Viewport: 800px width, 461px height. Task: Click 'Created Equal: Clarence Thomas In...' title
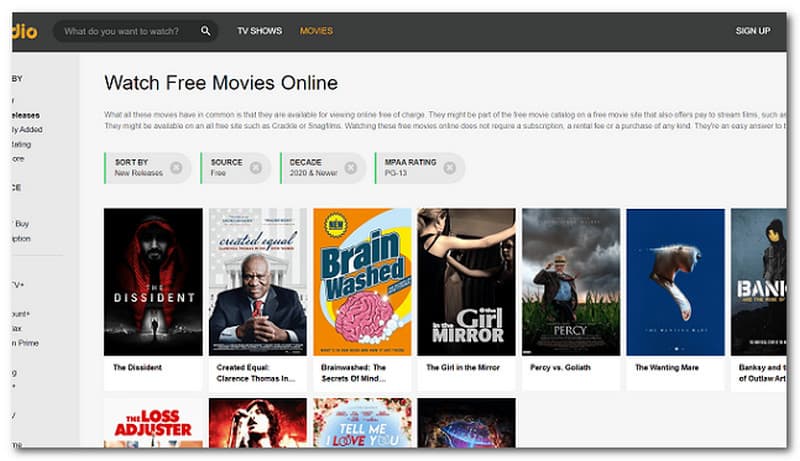256,373
